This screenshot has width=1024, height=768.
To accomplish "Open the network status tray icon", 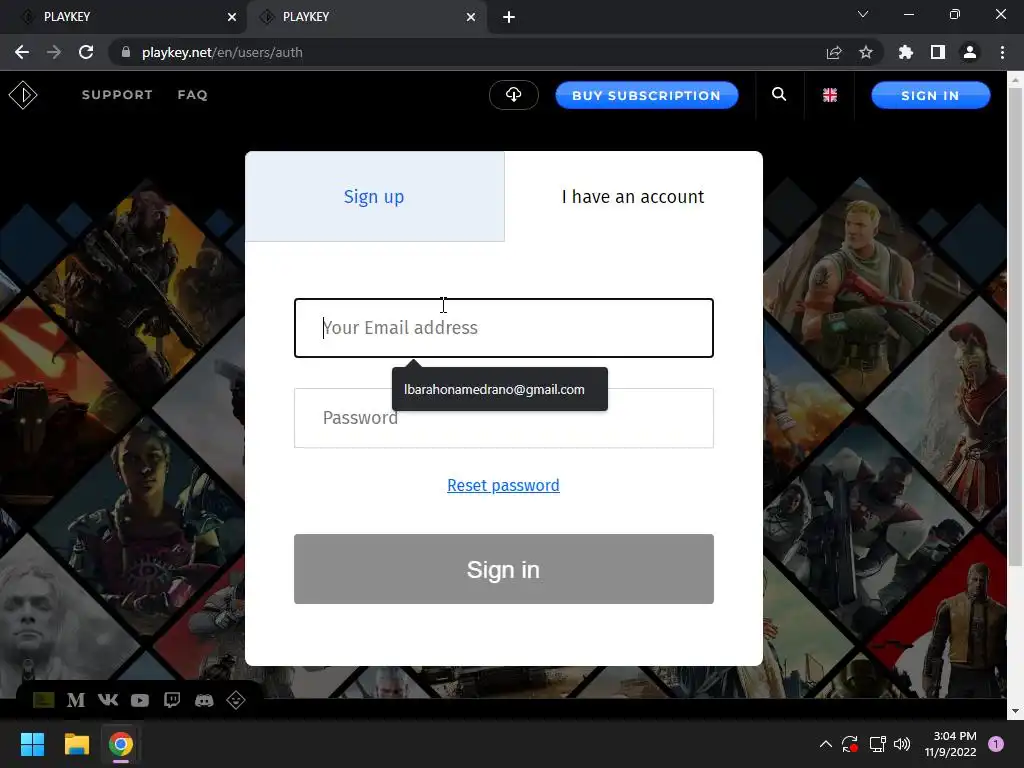I will click(877, 744).
